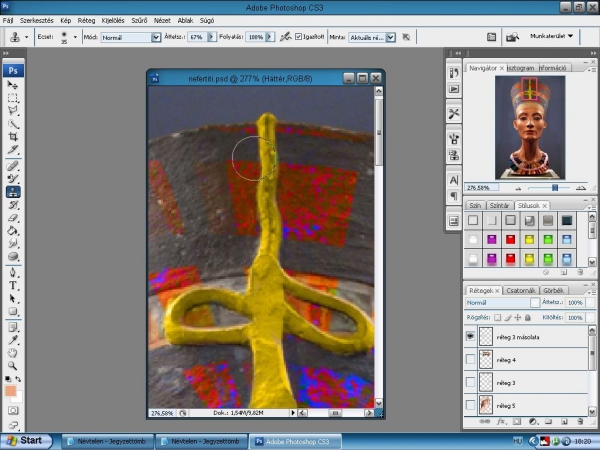Open Bridge from the options bar
This screenshot has height=450, width=600.
click(512, 37)
